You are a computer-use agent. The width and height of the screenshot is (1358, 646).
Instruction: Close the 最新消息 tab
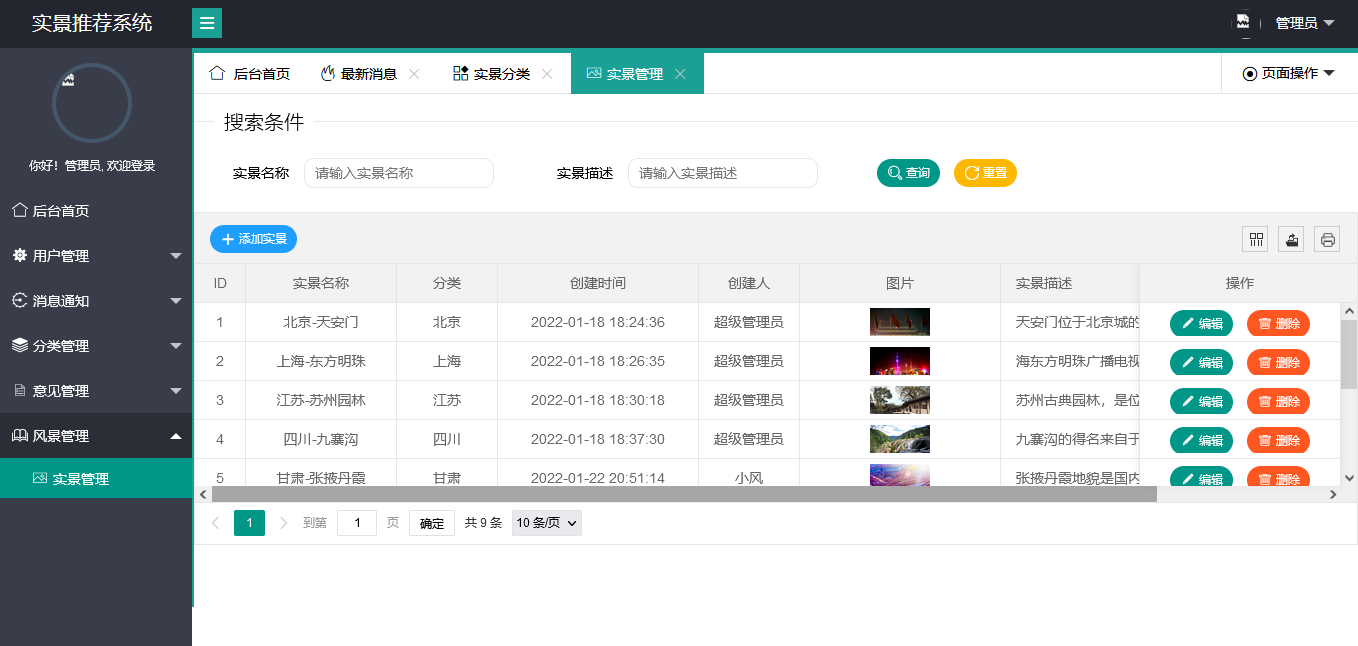[x=414, y=73]
